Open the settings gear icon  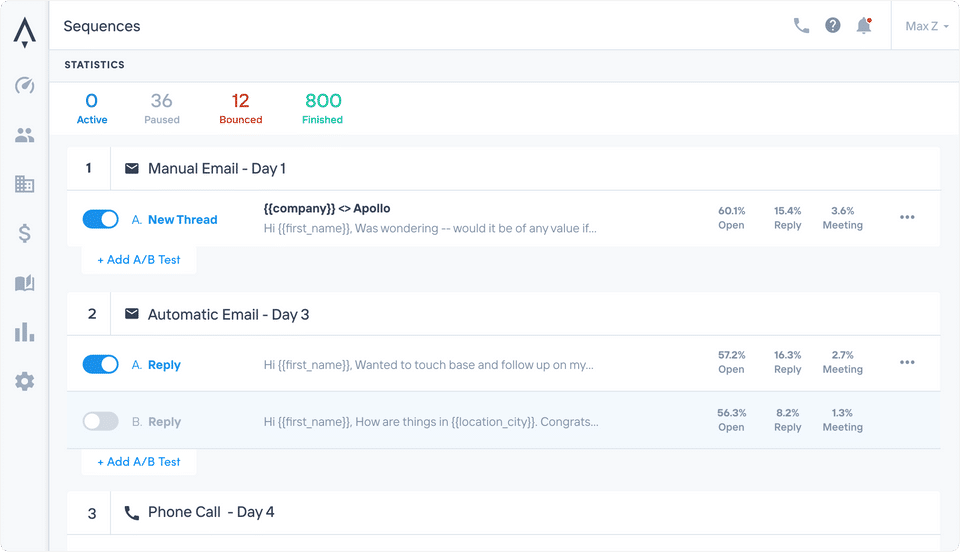click(x=25, y=381)
